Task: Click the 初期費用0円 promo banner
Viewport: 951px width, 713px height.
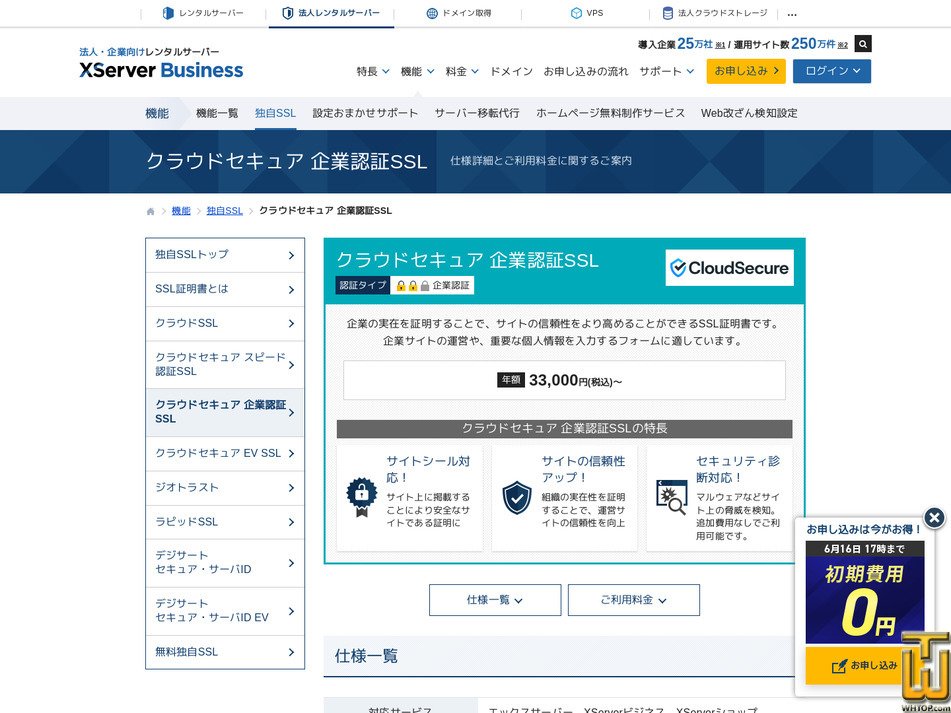Action: point(865,594)
